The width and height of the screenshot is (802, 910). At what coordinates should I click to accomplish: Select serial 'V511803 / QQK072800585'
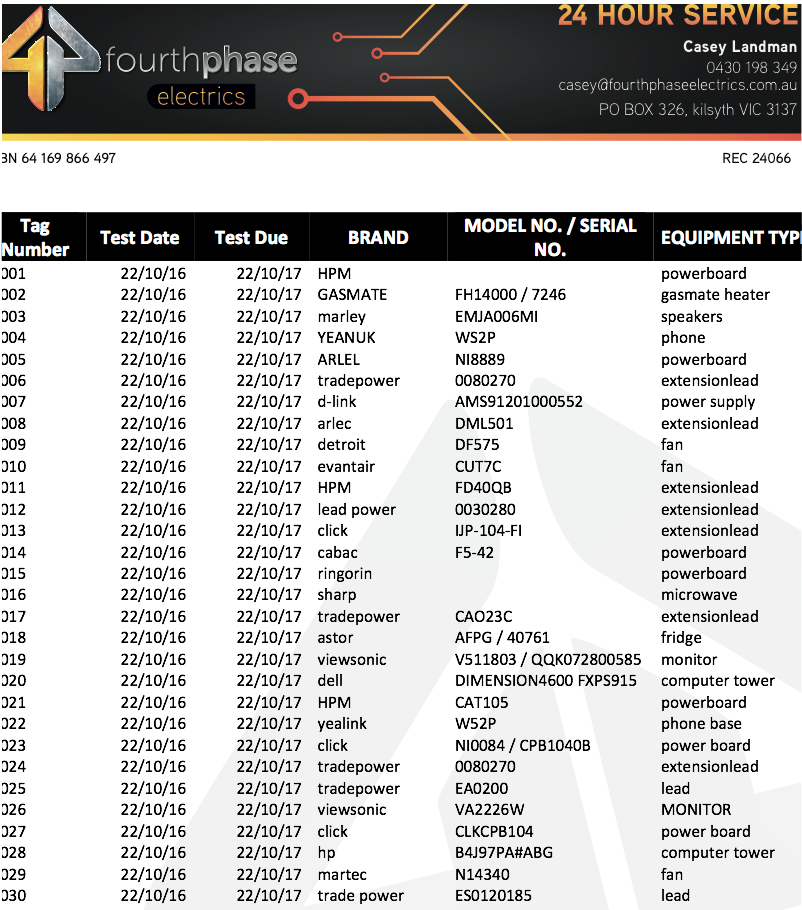coord(548,659)
